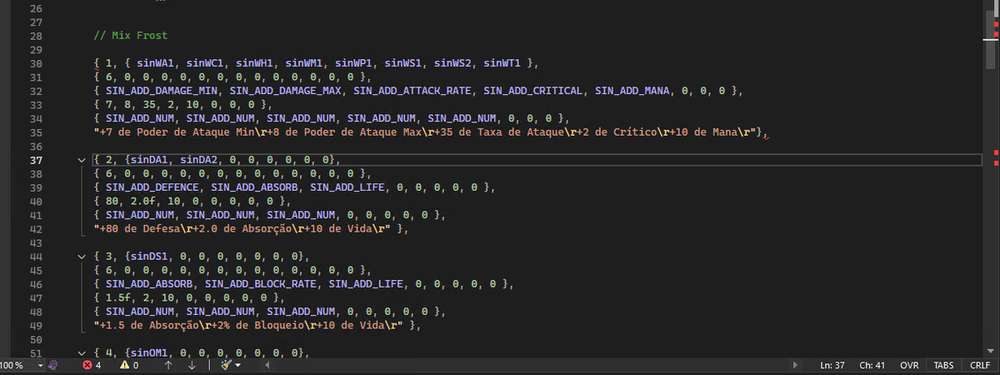Click line number 49 in the margin
The height and width of the screenshot is (375, 1000).
(x=36, y=325)
